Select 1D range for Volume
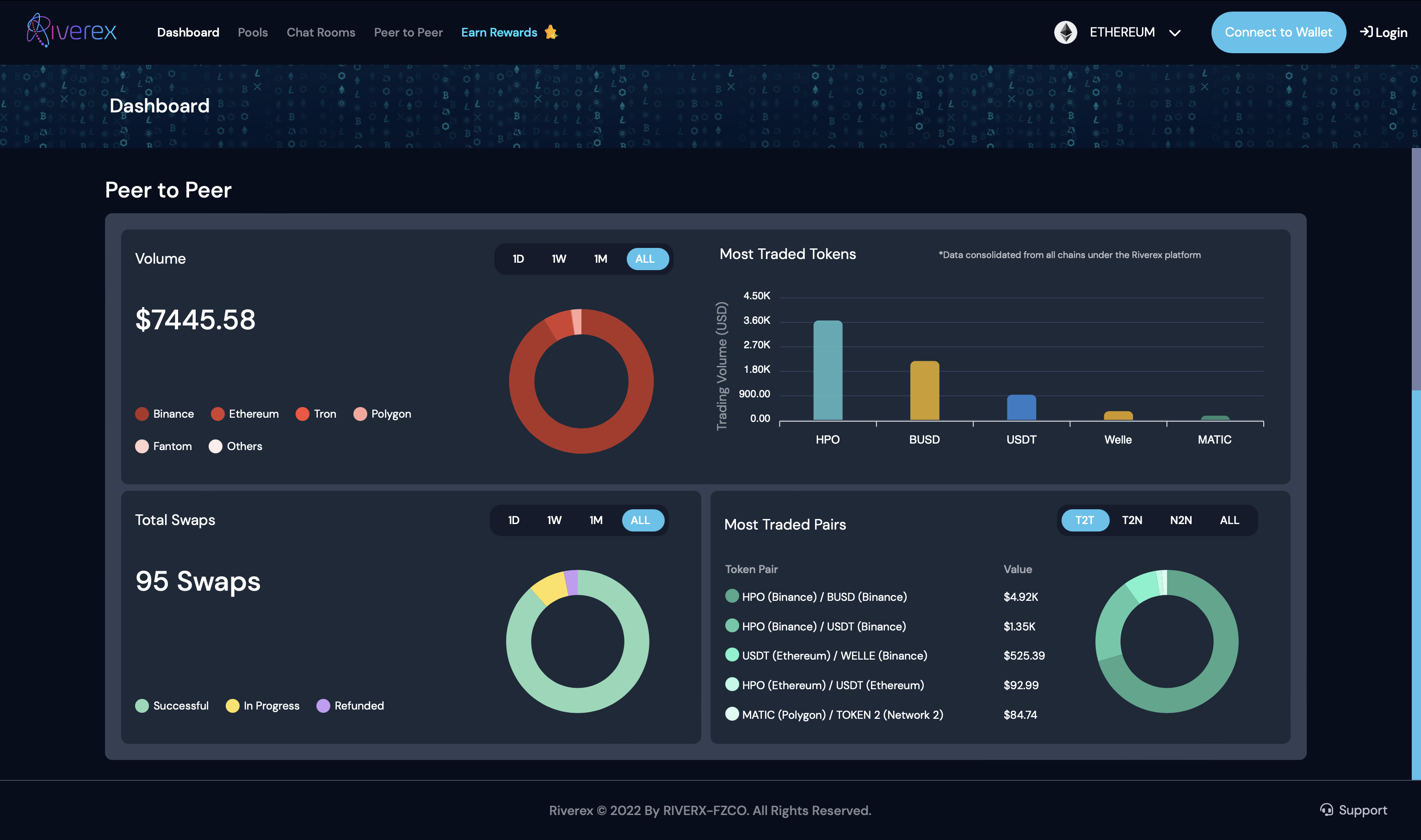 (518, 259)
